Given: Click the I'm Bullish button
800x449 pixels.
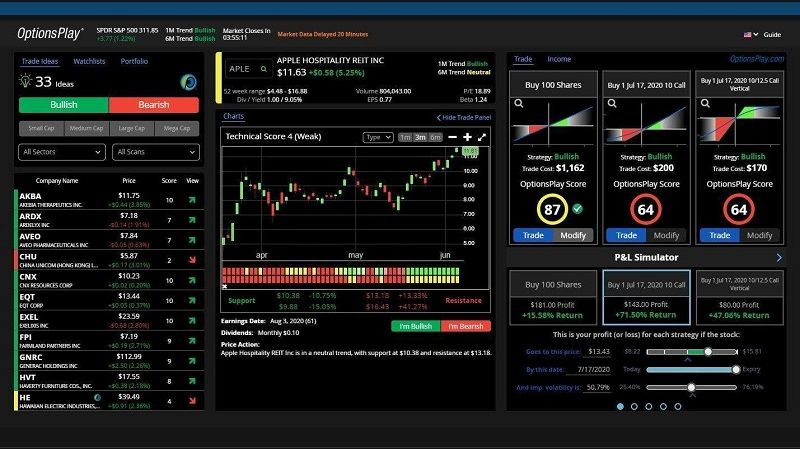Looking at the screenshot, I should pyautogui.click(x=416, y=326).
